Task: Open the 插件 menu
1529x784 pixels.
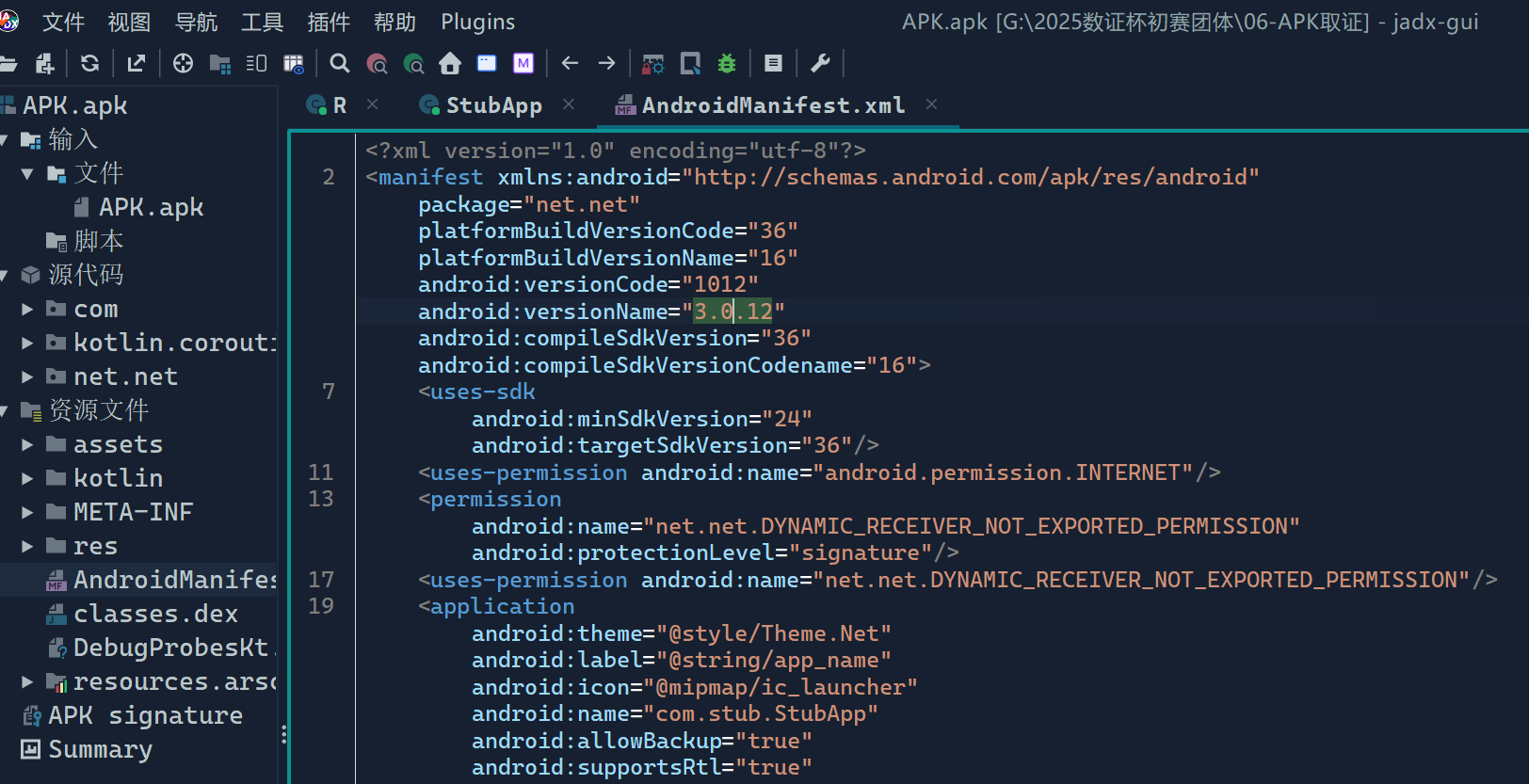Action: click(x=329, y=22)
